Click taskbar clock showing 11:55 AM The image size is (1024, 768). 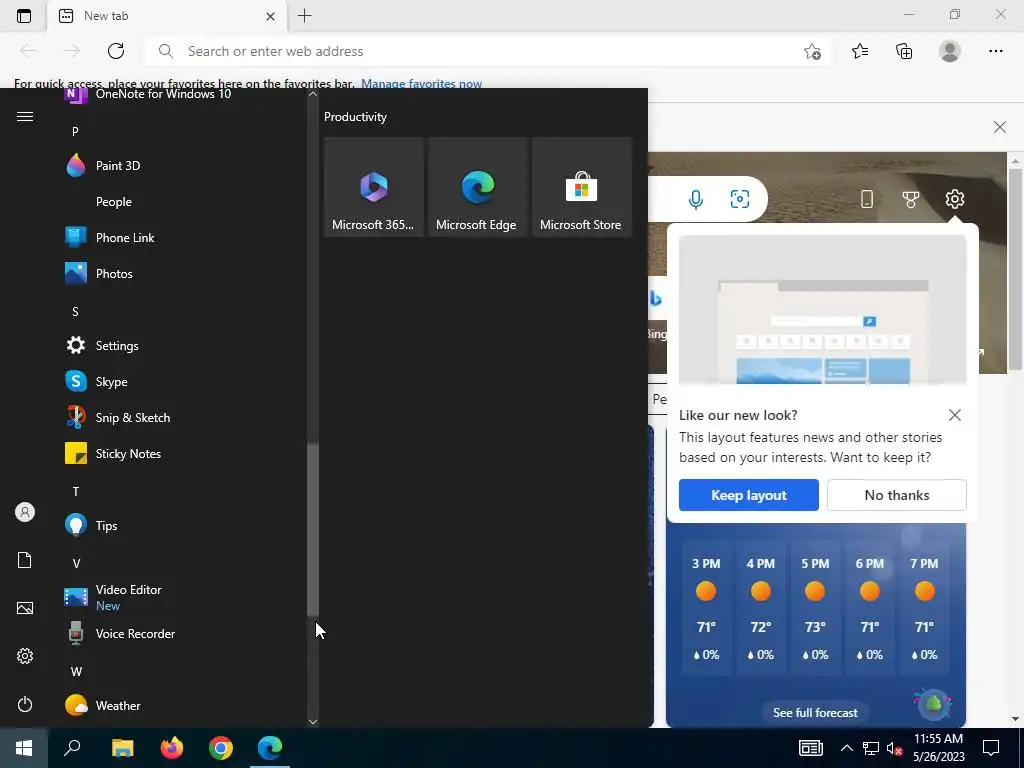click(938, 748)
